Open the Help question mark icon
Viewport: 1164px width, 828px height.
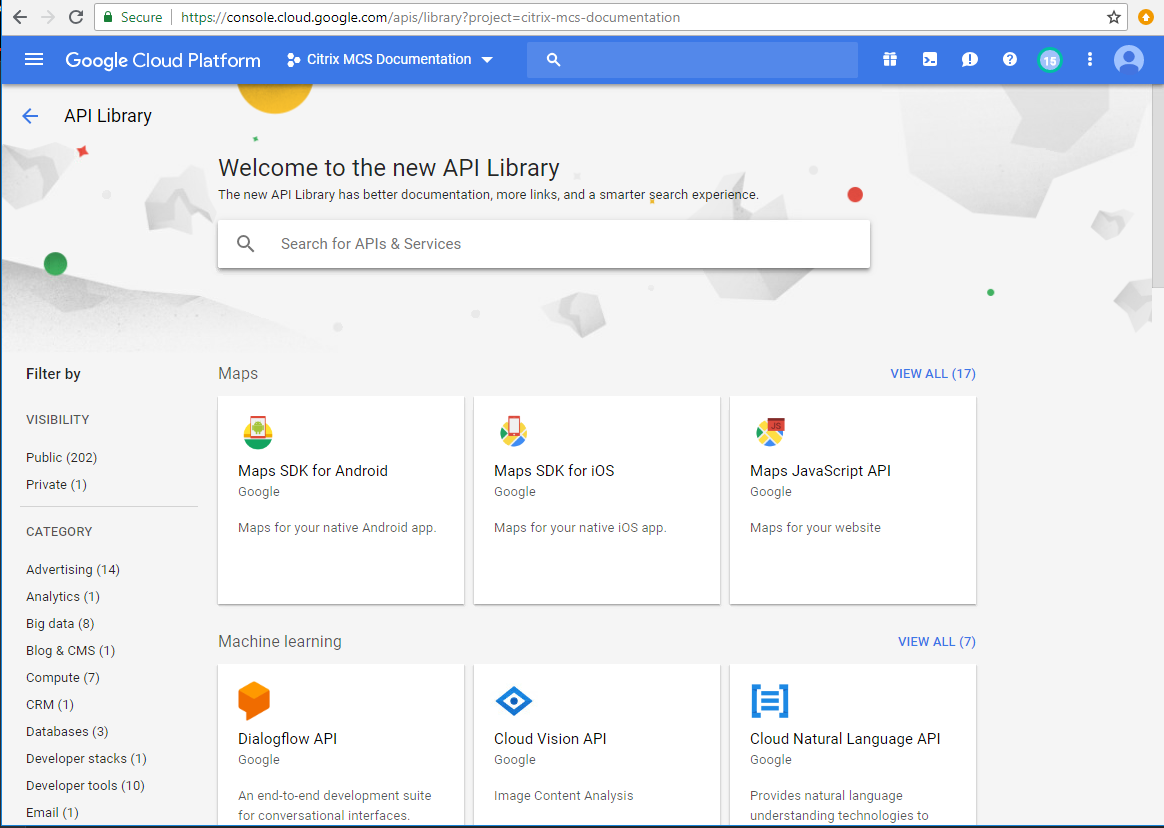[1009, 59]
